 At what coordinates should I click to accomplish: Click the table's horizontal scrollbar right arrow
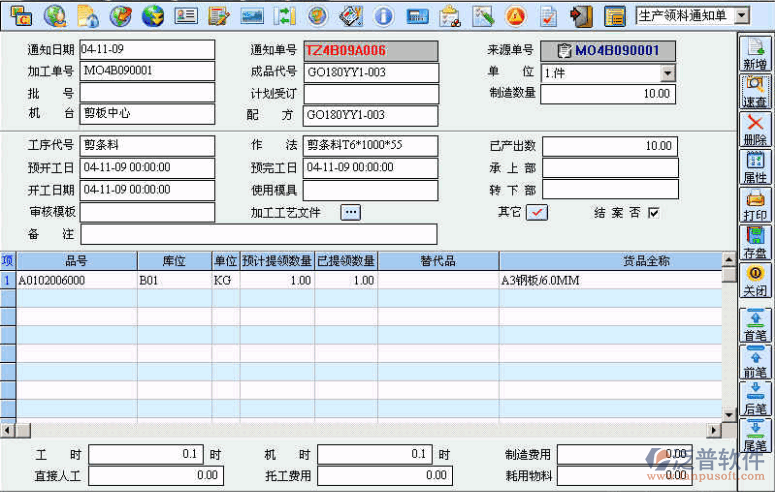tap(714, 430)
